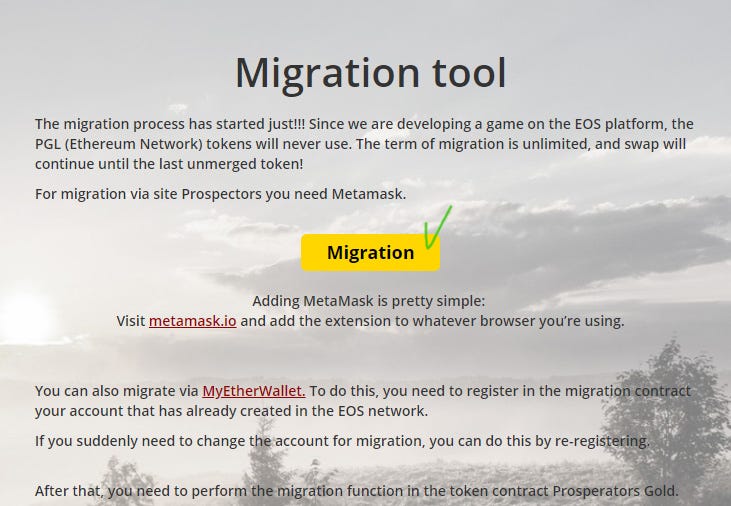
Task: Click the line 'your account that has already created'
Action: click(x=231, y=411)
